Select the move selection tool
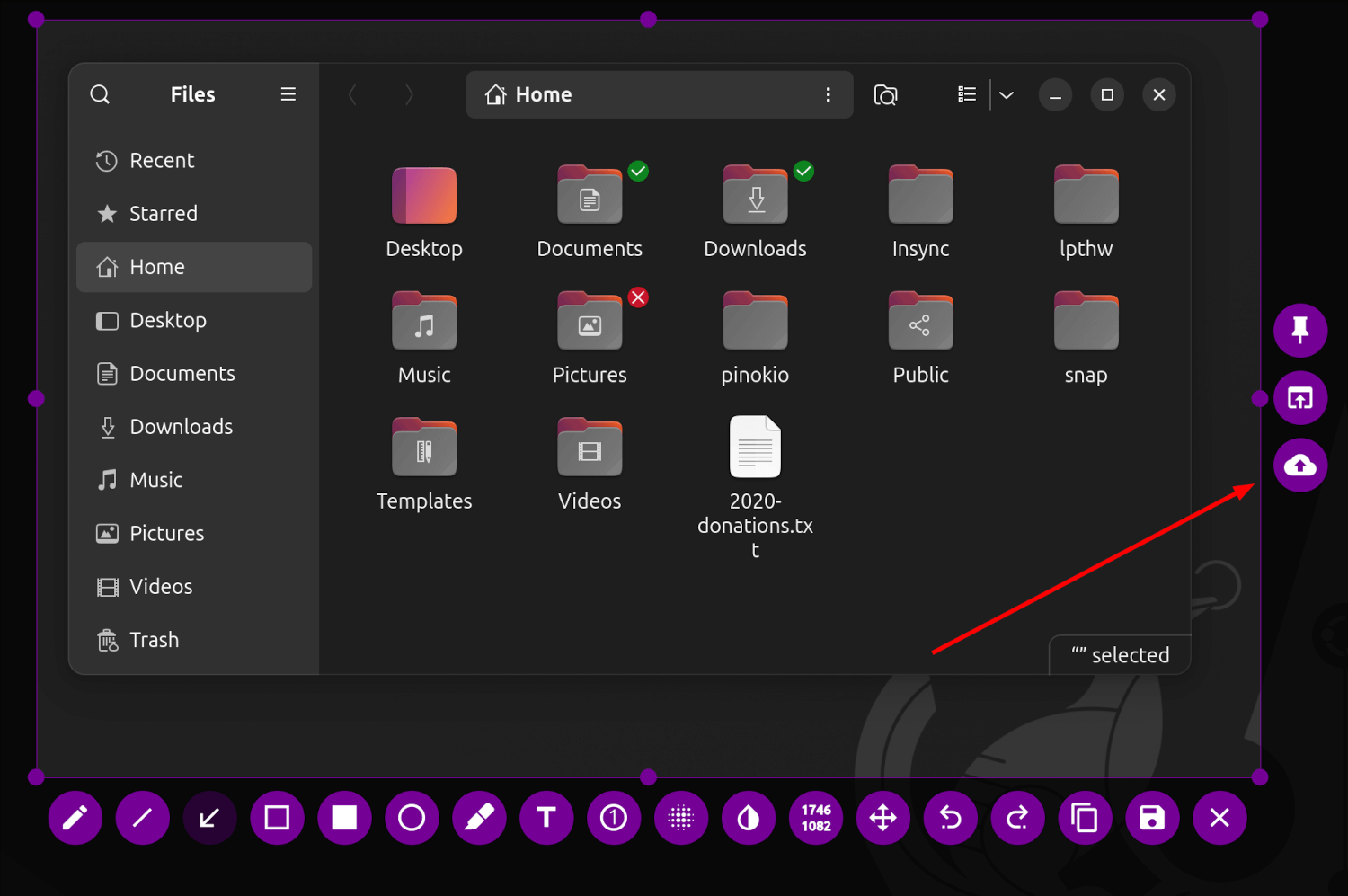This screenshot has width=1348, height=896. coord(883,818)
